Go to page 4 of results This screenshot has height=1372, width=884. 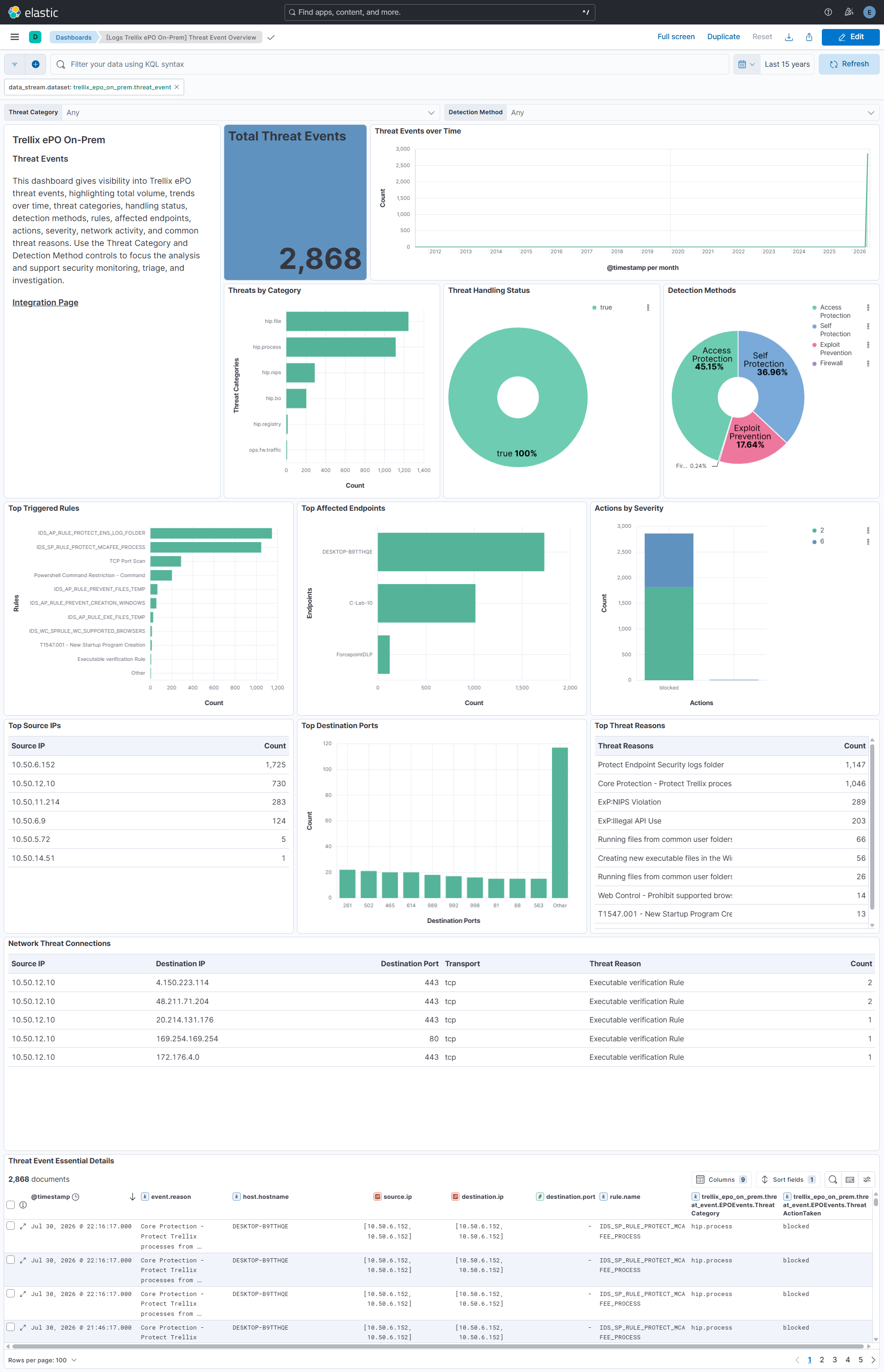pos(848,1360)
